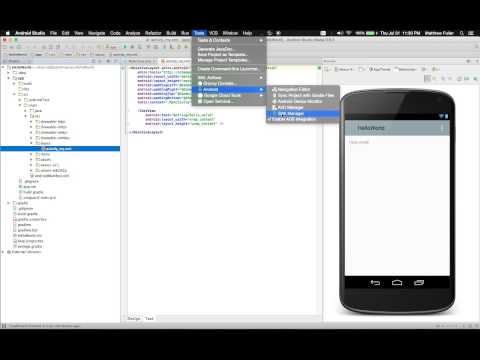The height and width of the screenshot is (360, 480).
Task: Choose Create Command-line Launcher item
Action: (229, 69)
